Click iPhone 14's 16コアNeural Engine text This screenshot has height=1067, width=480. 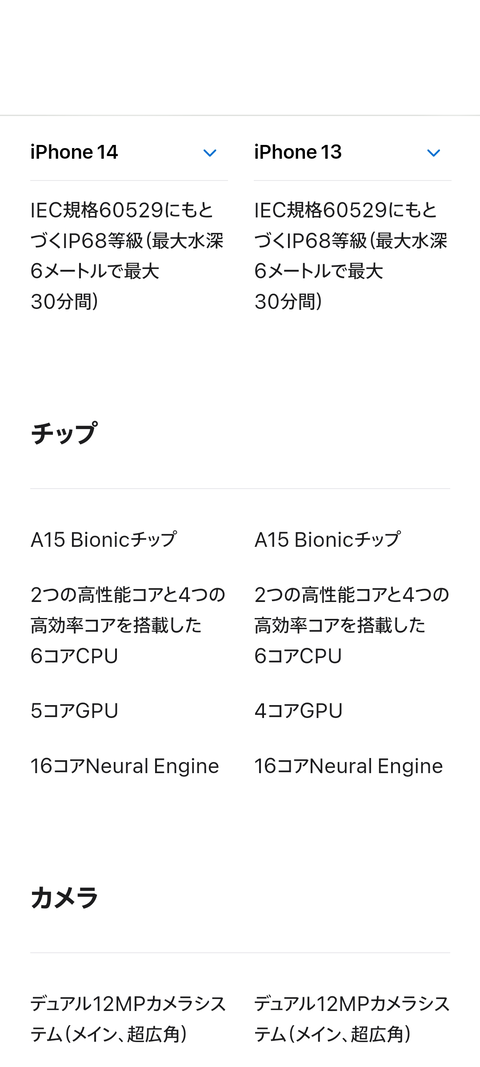[x=125, y=766]
